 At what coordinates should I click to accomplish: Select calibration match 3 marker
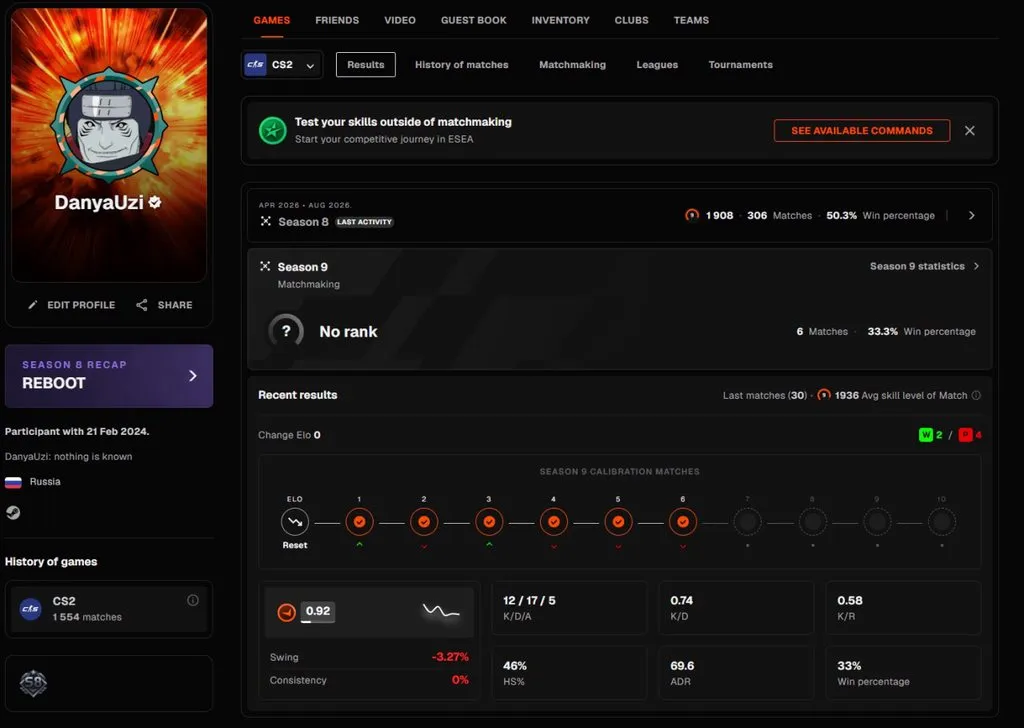point(488,522)
